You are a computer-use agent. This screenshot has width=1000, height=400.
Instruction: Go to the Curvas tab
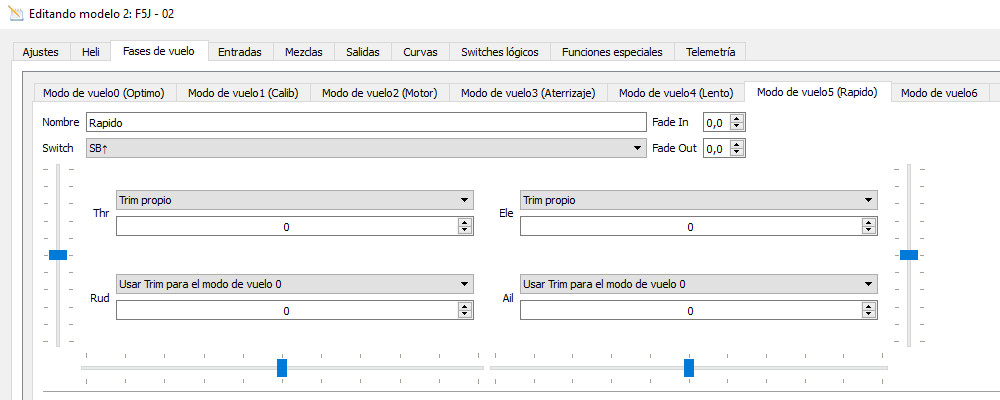tap(420, 51)
